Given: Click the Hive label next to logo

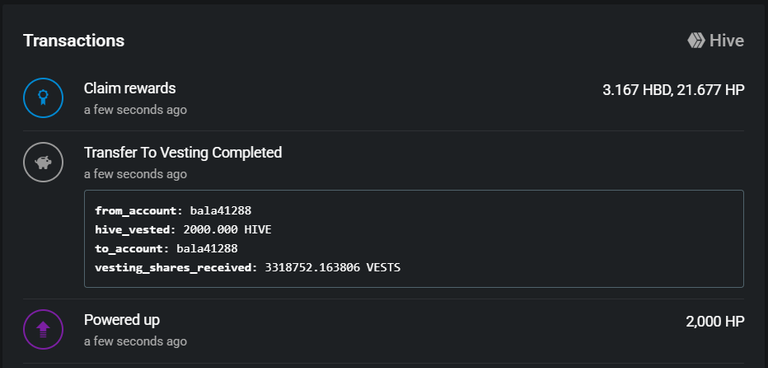Looking at the screenshot, I should [x=727, y=41].
